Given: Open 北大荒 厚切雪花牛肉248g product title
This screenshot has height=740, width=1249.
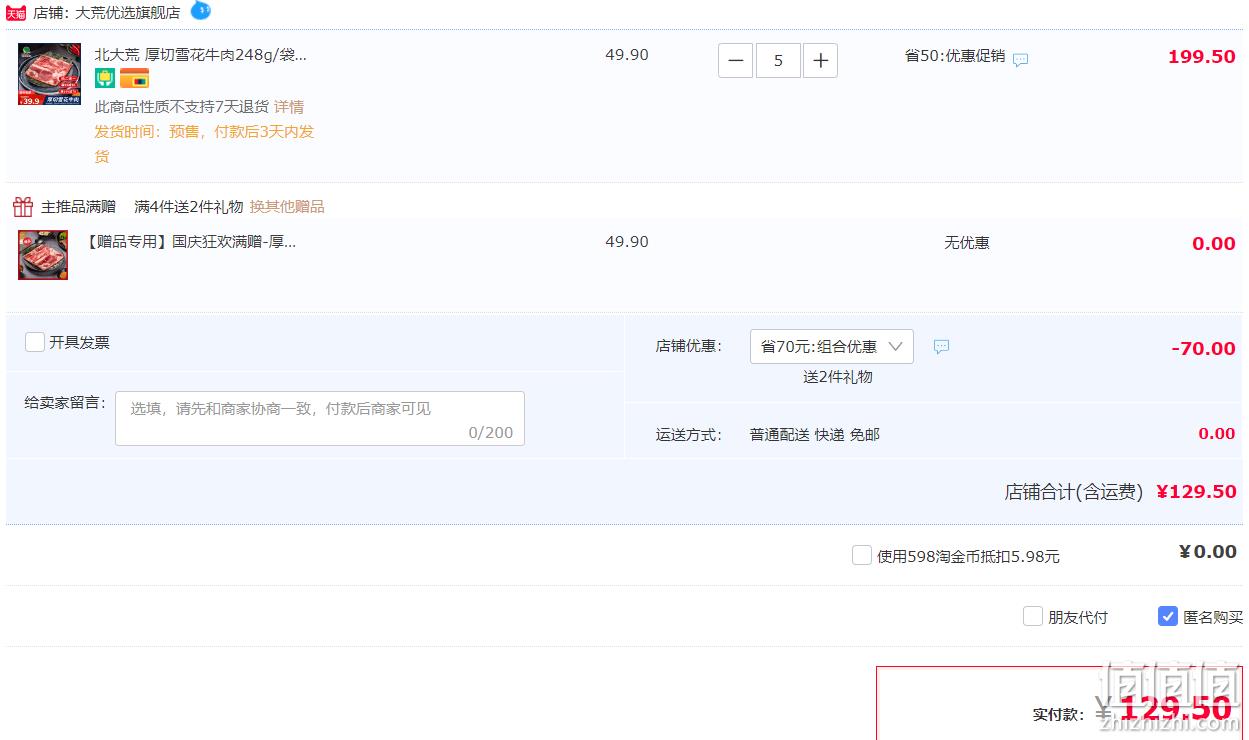Looking at the screenshot, I should 201,55.
